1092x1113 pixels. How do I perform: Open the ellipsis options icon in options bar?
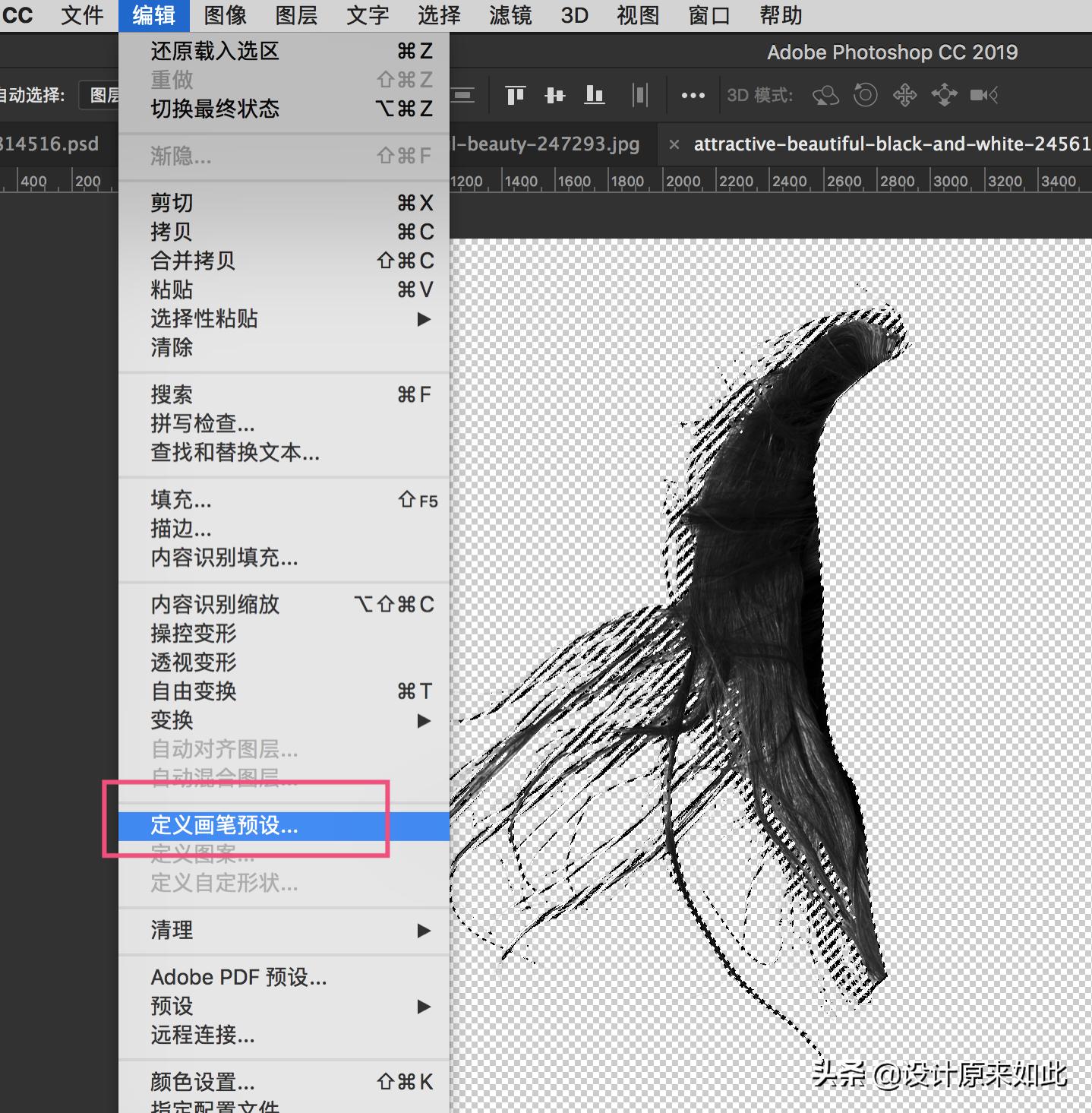coord(692,95)
